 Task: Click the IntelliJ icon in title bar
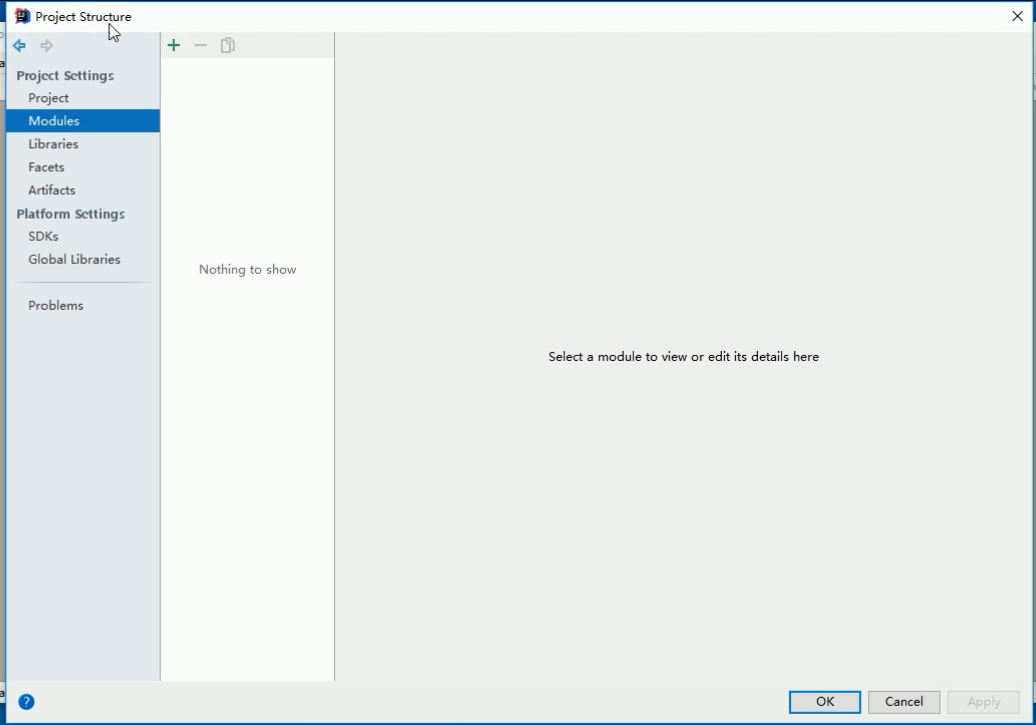point(22,16)
